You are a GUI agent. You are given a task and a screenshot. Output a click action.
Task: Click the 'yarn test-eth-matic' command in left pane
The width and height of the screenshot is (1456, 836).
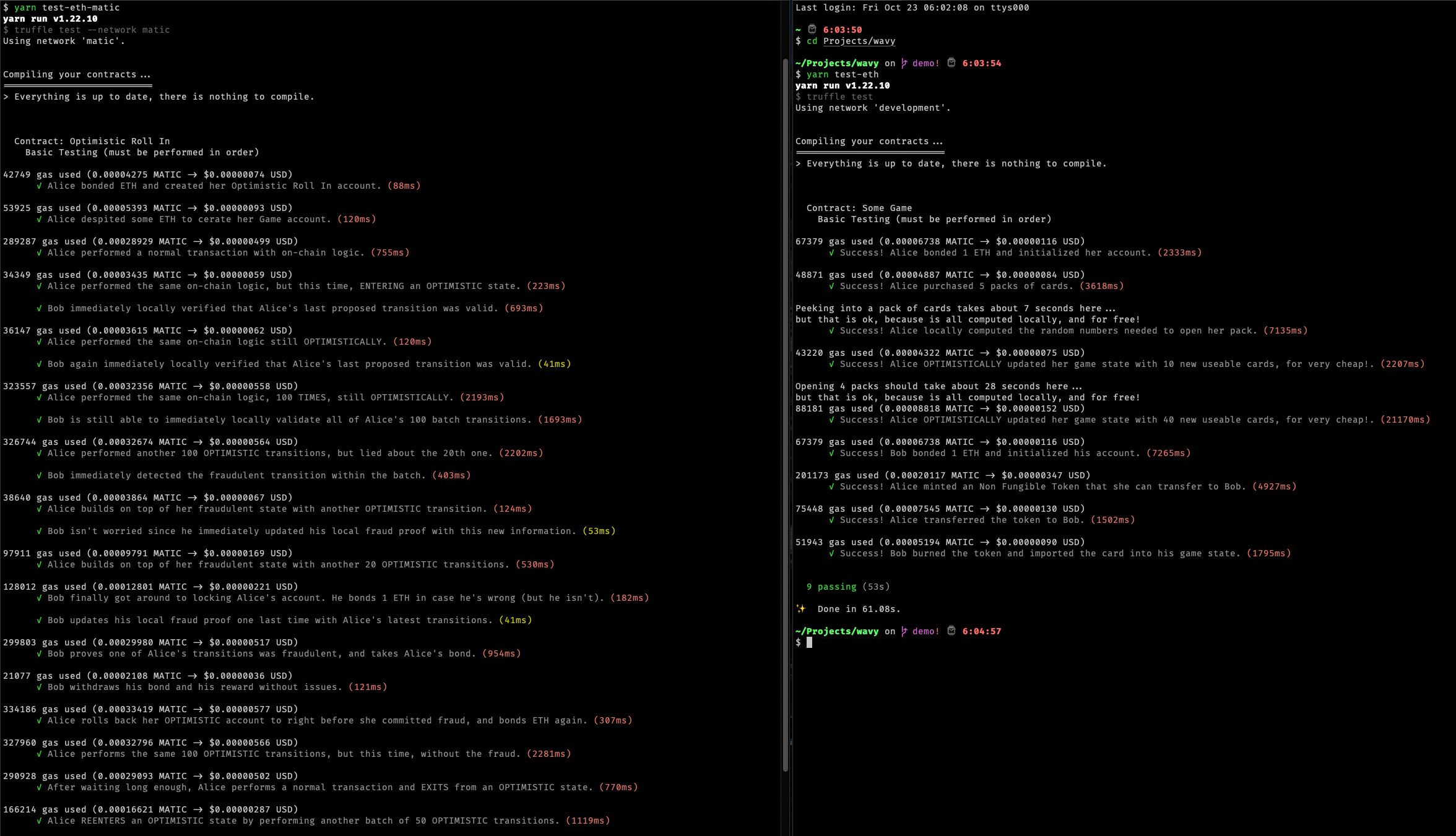(67, 7)
